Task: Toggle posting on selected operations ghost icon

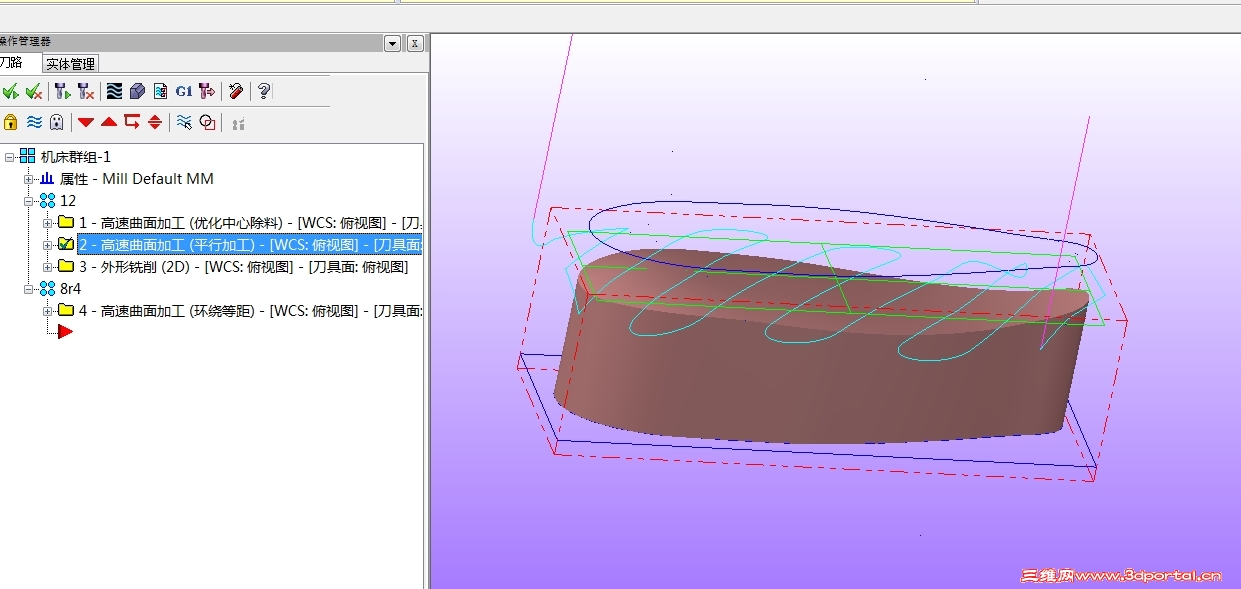Action: coord(57,122)
